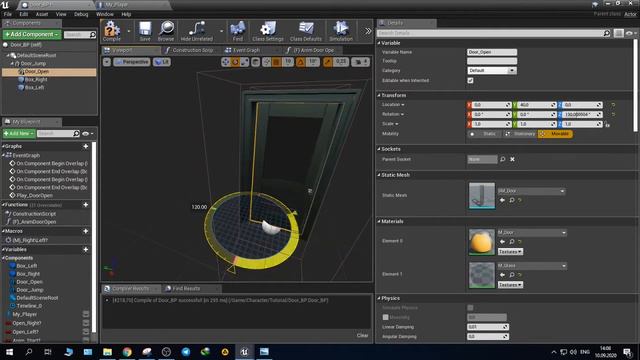Reset Location to default arrow
This screenshot has height=360, width=640.
(x=613, y=105)
